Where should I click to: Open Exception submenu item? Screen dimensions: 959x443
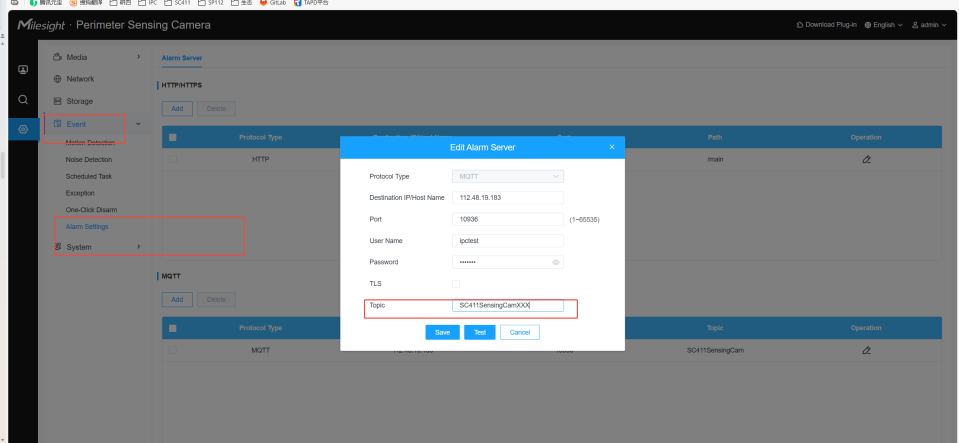tap(80, 193)
